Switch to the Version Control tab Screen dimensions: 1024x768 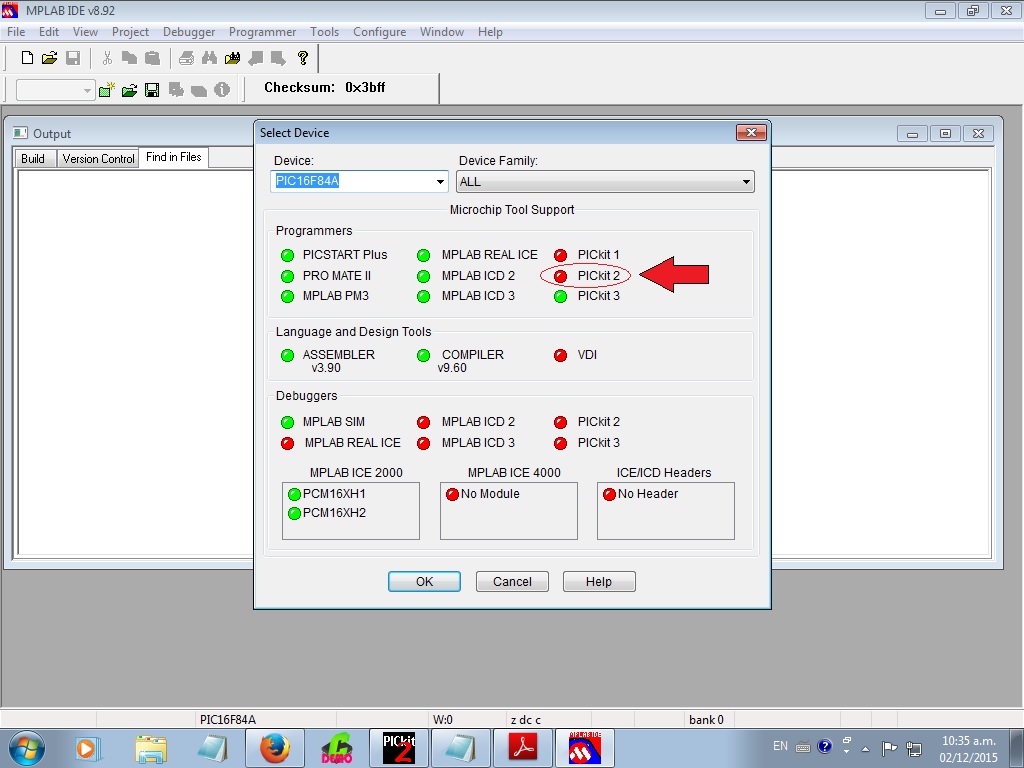click(99, 159)
